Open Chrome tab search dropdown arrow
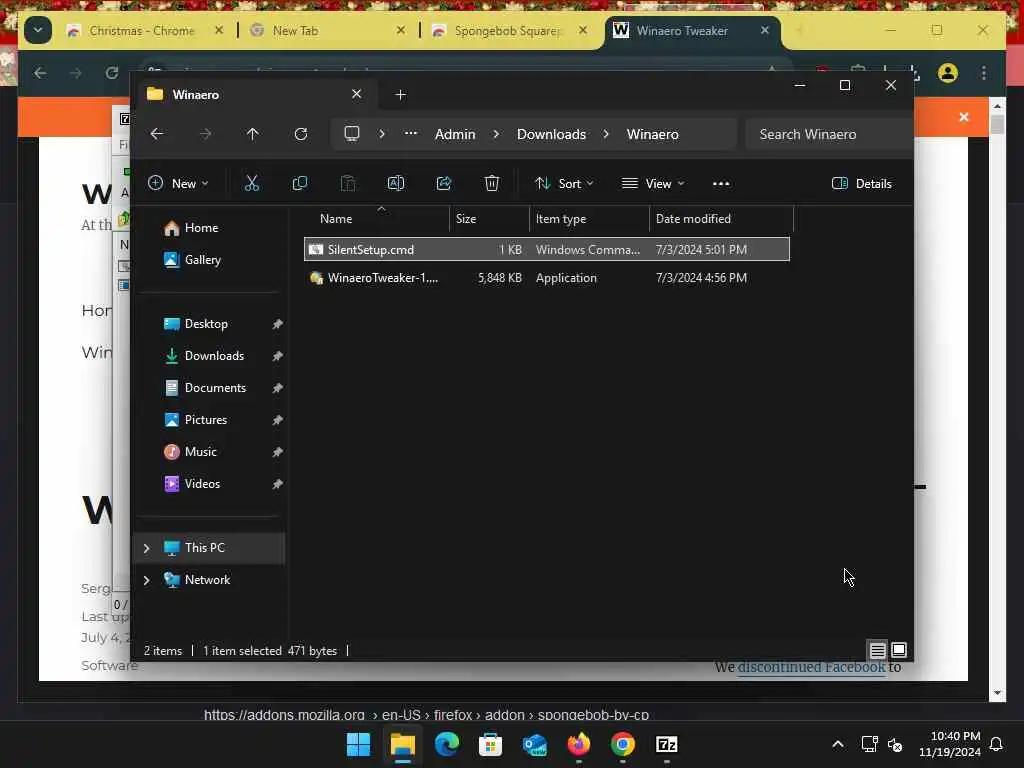Screen dimensions: 1024x768 point(38,30)
